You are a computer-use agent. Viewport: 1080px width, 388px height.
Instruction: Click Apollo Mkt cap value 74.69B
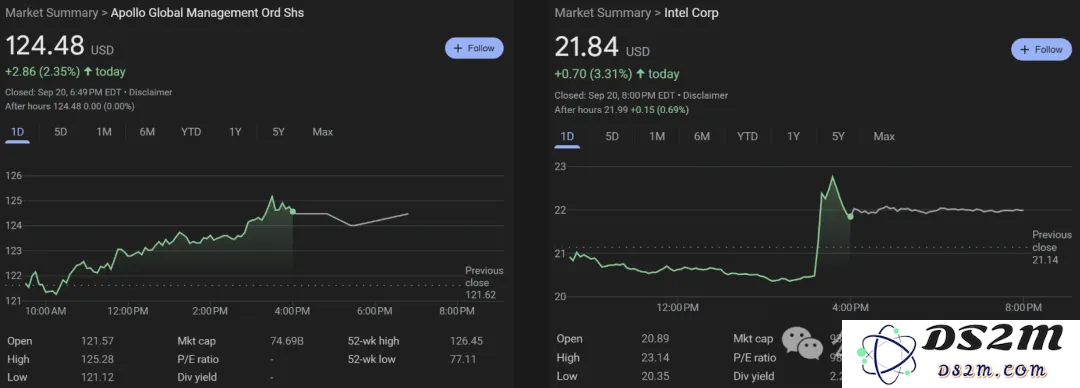(286, 341)
